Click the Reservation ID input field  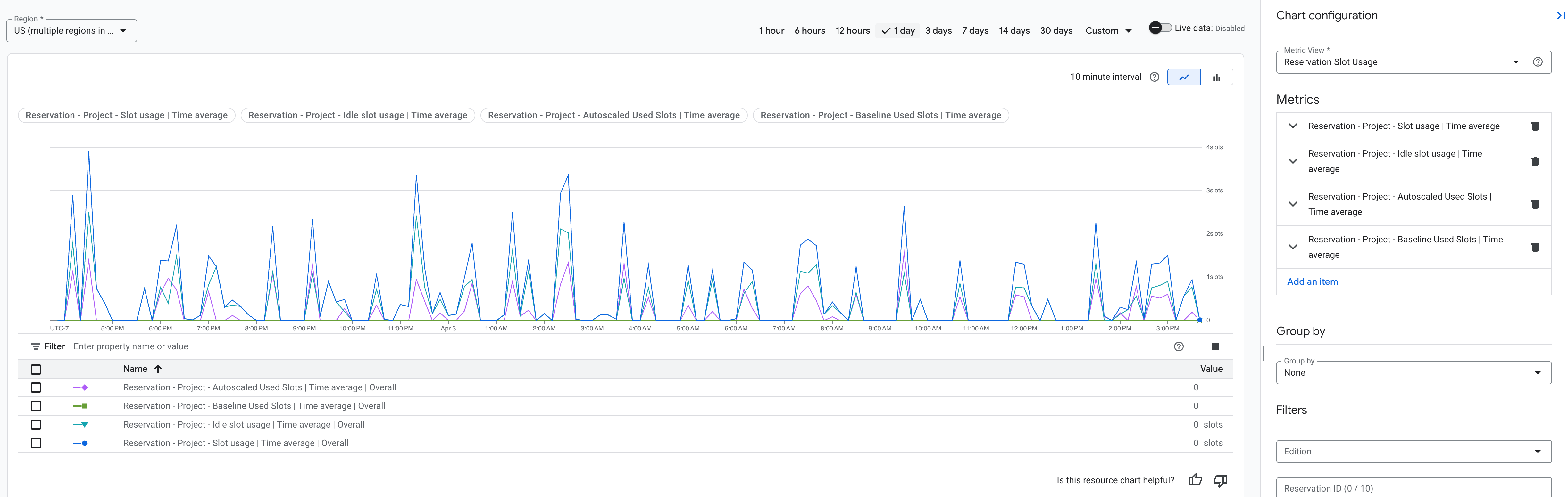(1412, 488)
